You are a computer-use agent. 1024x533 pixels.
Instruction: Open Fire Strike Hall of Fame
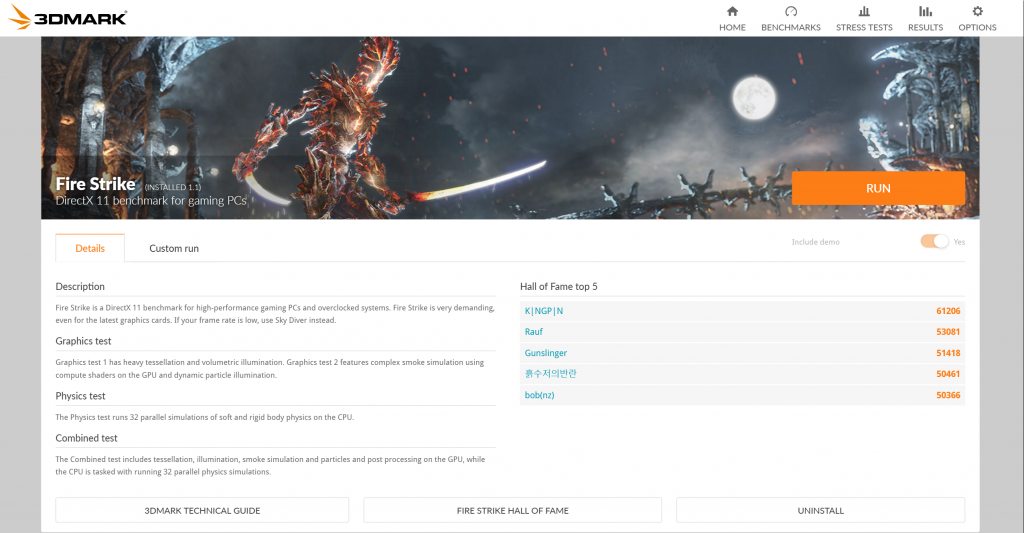pyautogui.click(x=512, y=510)
